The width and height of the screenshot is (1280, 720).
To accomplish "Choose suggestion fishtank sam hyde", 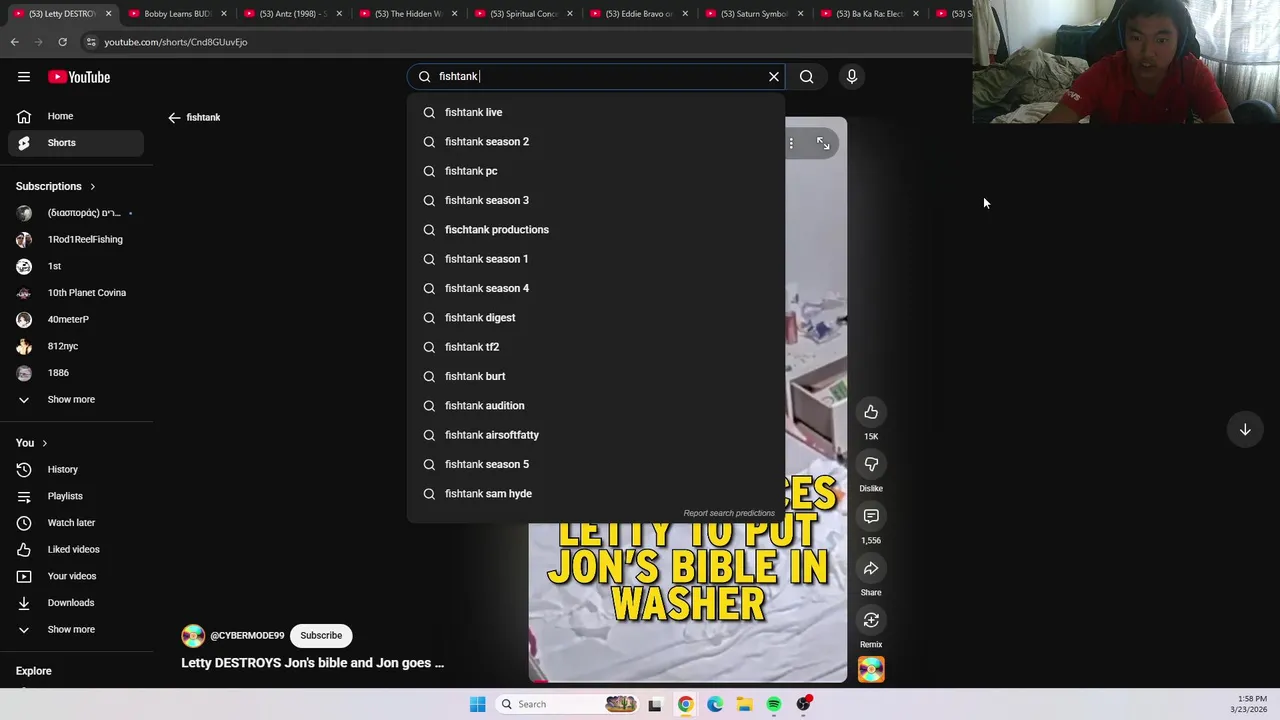I will [596, 494].
